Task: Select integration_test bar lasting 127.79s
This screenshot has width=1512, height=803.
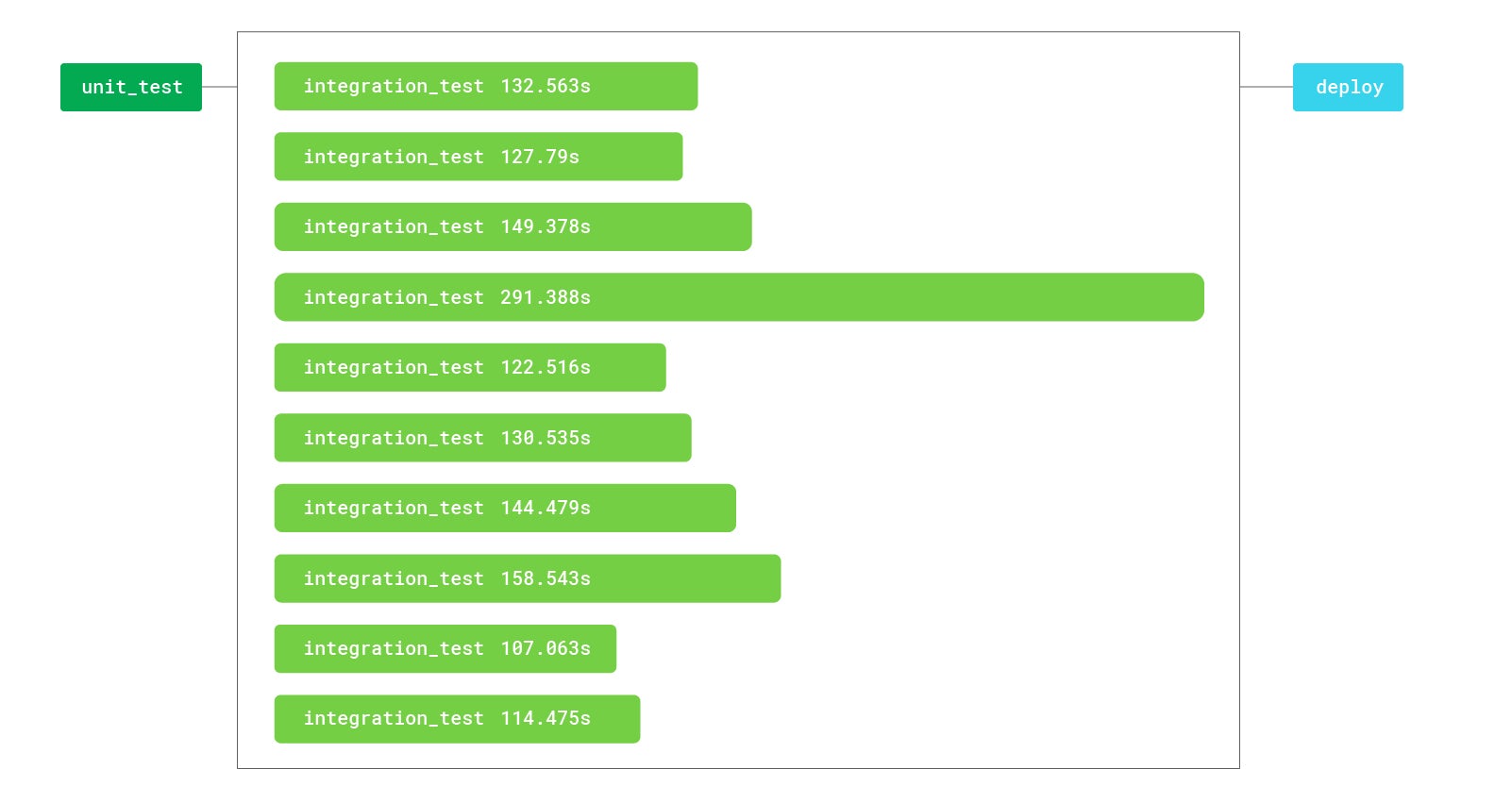Action: click(479, 157)
